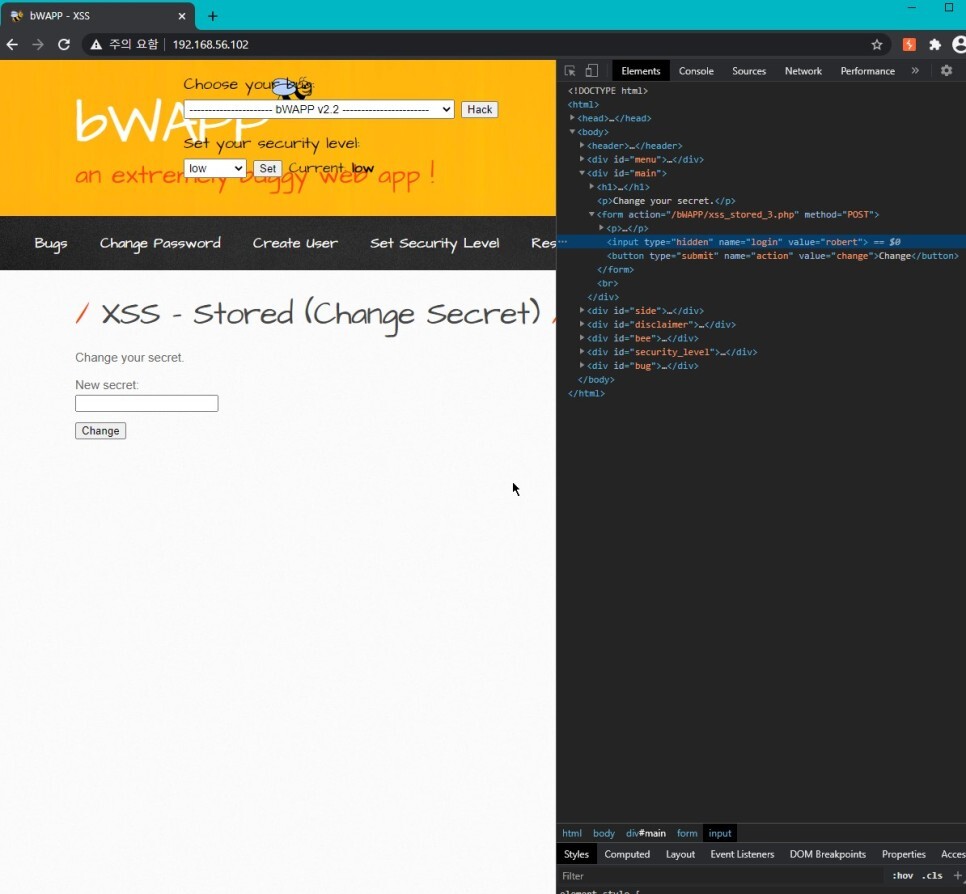Image resolution: width=966 pixels, height=894 pixels.
Task: Click the input breadcrumb
Action: click(720, 833)
